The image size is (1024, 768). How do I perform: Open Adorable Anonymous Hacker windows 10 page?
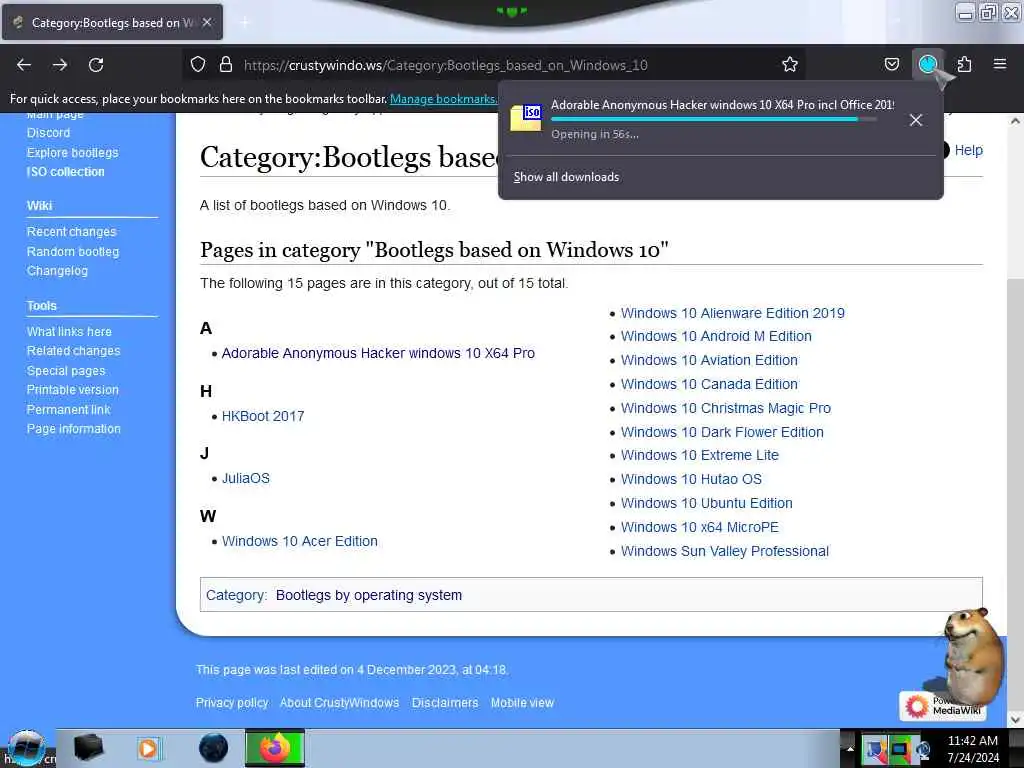coord(378,353)
